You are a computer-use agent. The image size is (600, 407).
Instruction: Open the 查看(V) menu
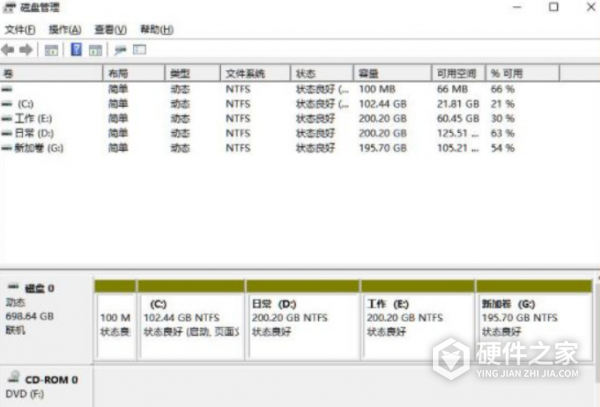(110, 29)
